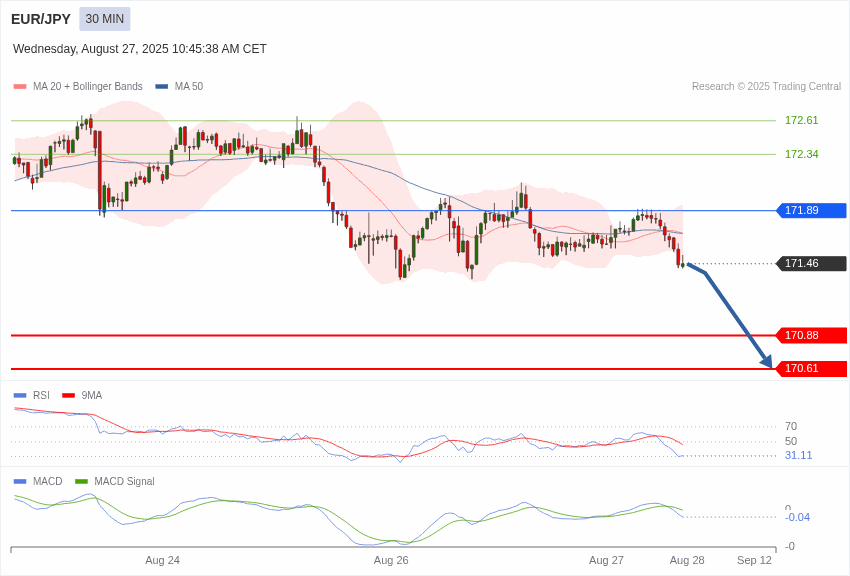Click the Aug 26 date axis label

tap(391, 560)
